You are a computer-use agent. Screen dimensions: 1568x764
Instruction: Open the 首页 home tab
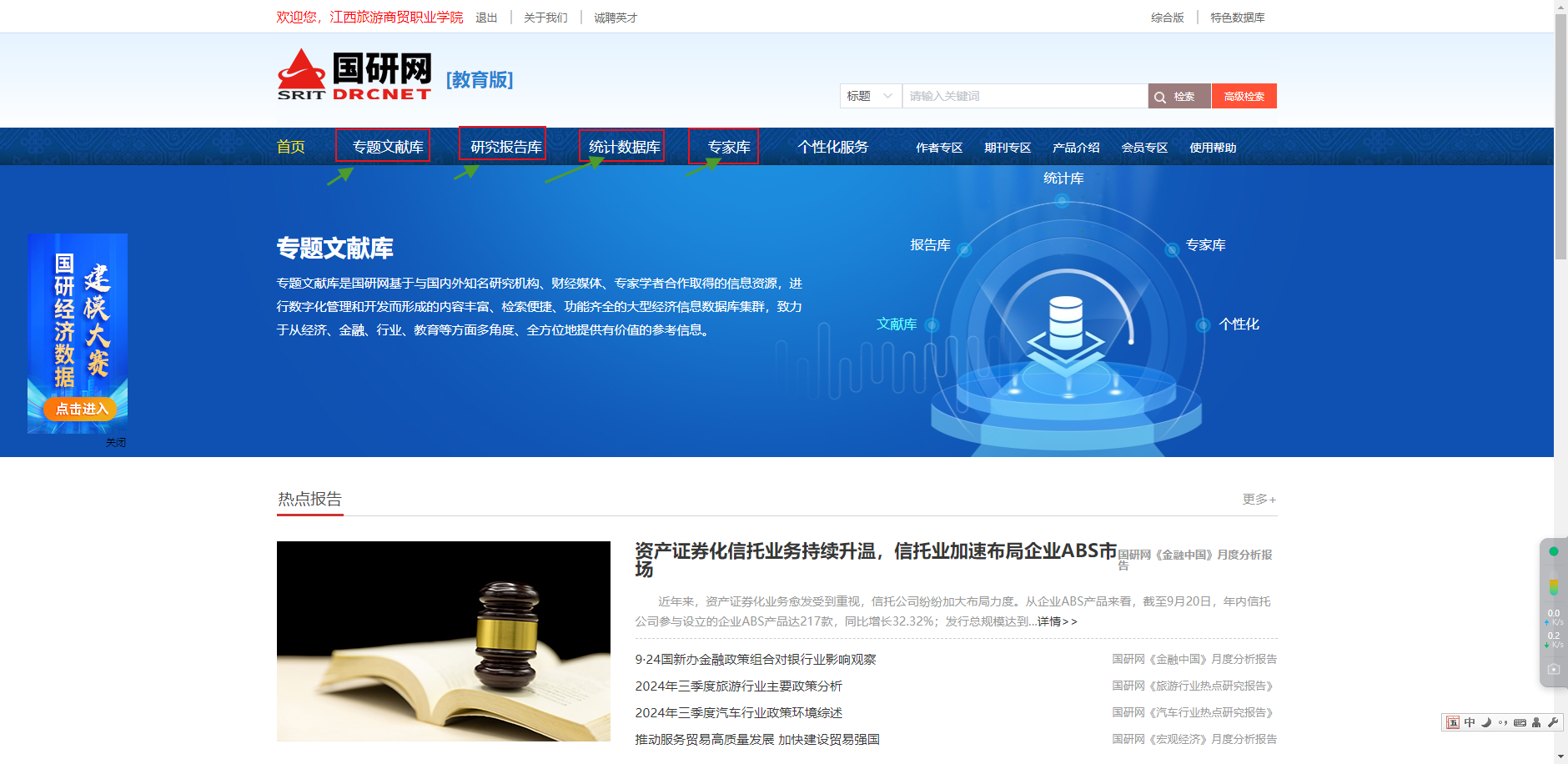(x=291, y=148)
